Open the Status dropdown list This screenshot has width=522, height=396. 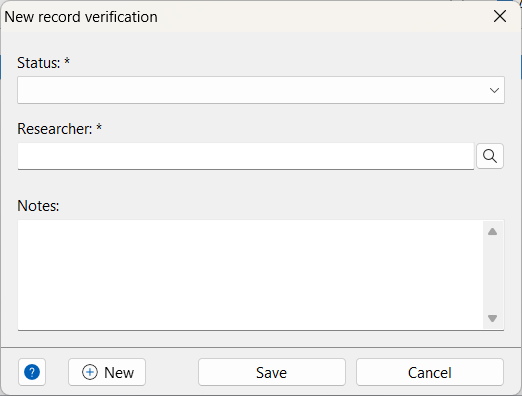pyautogui.click(x=261, y=90)
